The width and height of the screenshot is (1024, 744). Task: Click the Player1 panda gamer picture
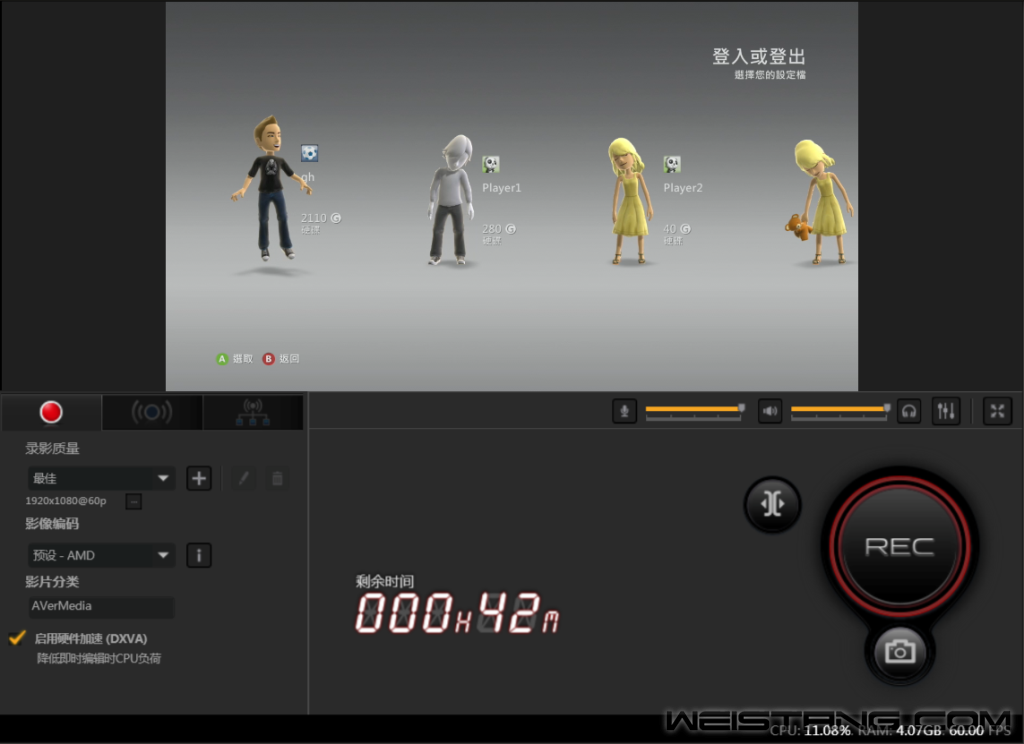point(491,164)
